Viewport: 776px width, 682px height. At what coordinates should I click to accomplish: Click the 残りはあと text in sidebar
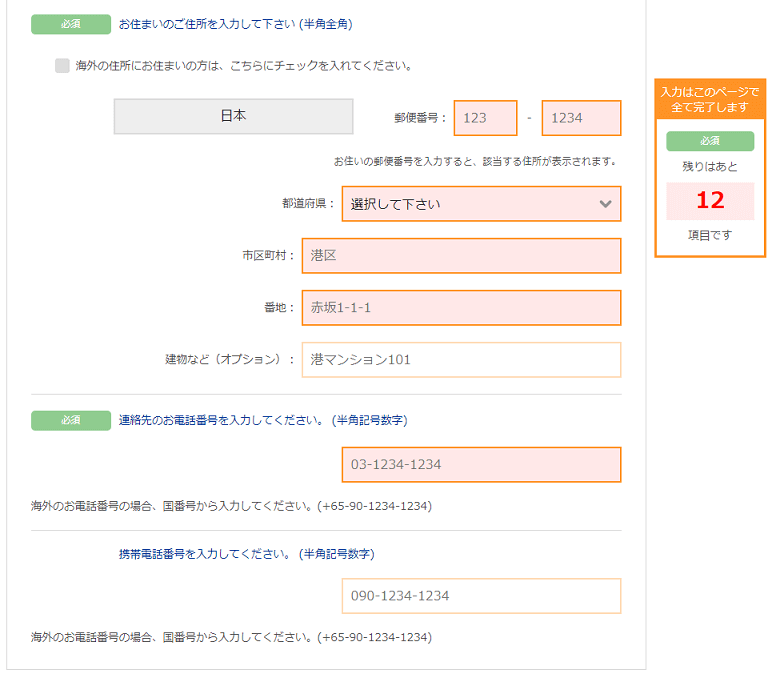coord(710,166)
